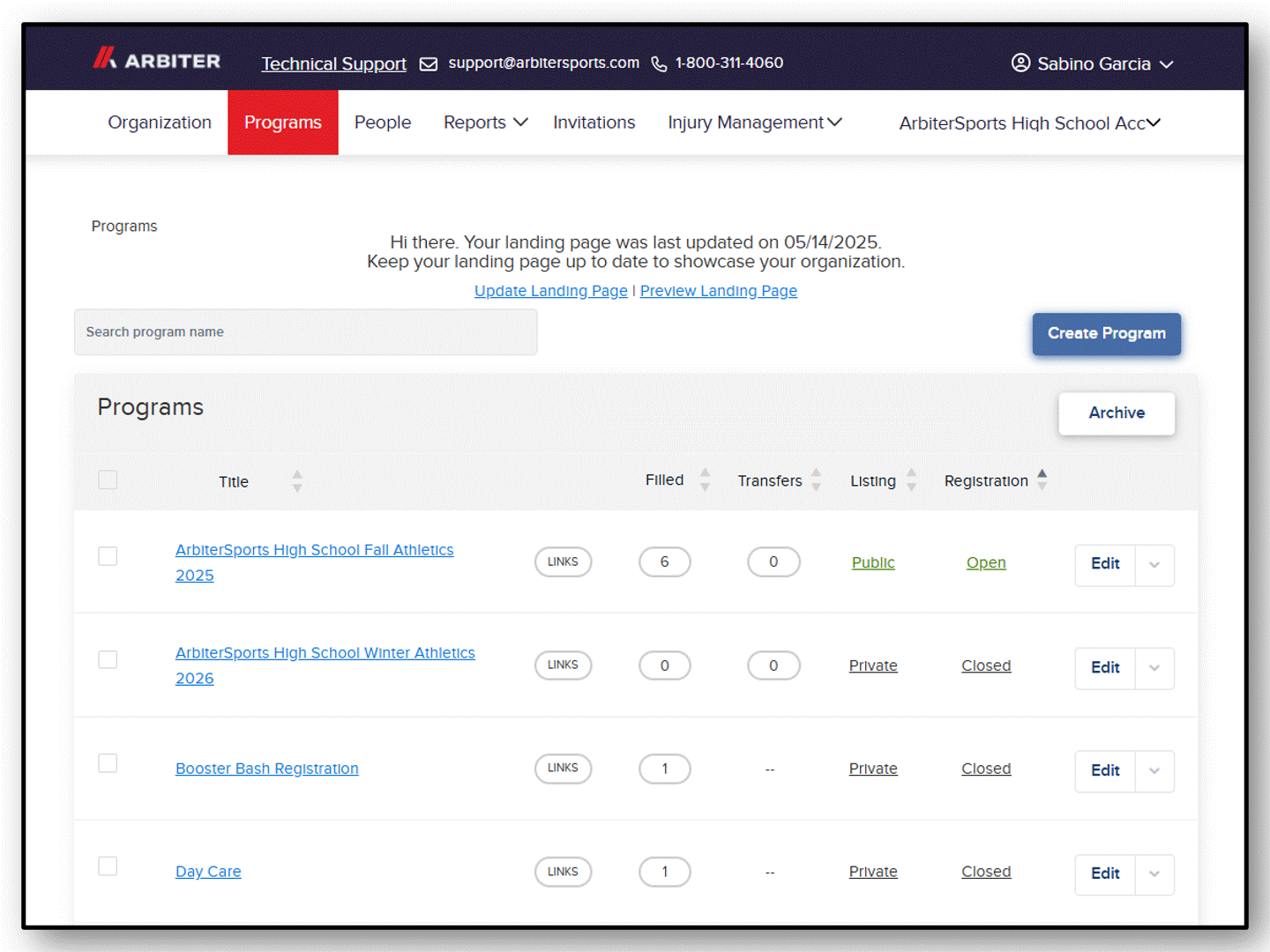Open LINKS for Winter Athletics 2026
This screenshot has height=952, width=1270.
(x=563, y=666)
